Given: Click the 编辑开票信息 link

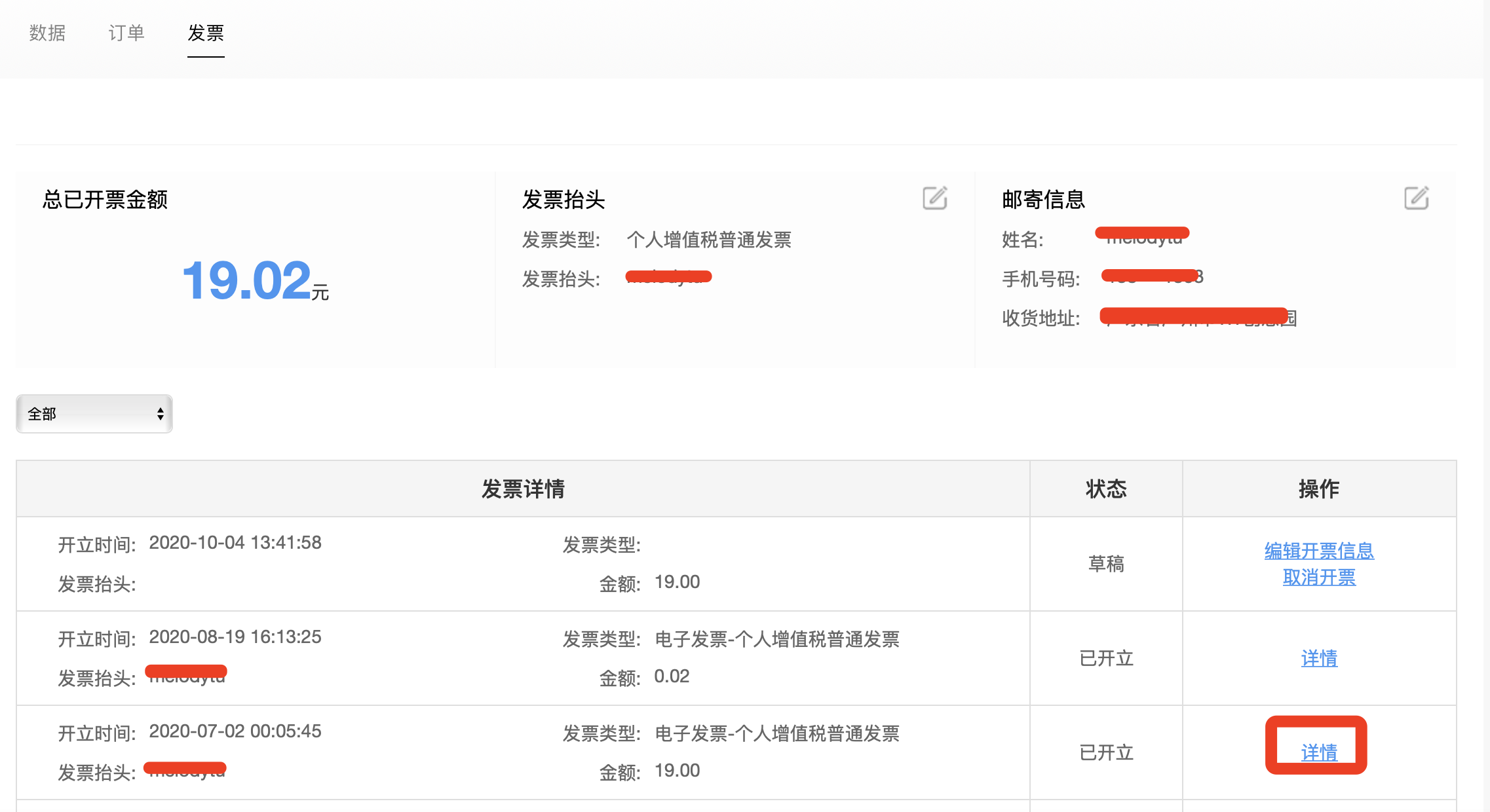Looking at the screenshot, I should (1319, 551).
